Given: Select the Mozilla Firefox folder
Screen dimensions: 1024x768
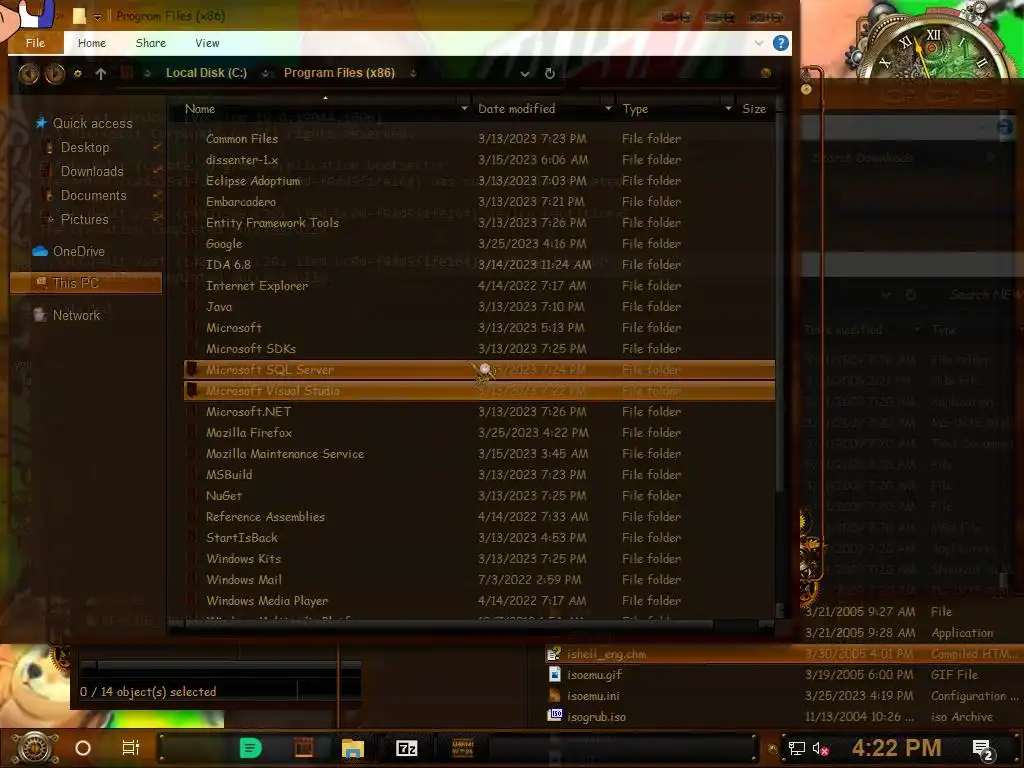Looking at the screenshot, I should tap(479, 432).
